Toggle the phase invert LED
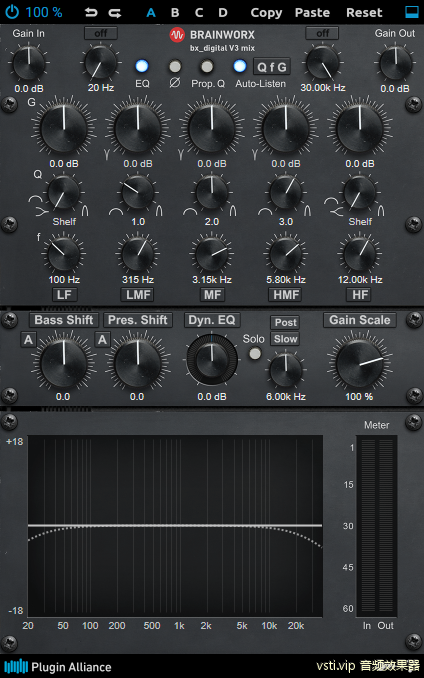This screenshot has width=424, height=678. pyautogui.click(x=175, y=66)
